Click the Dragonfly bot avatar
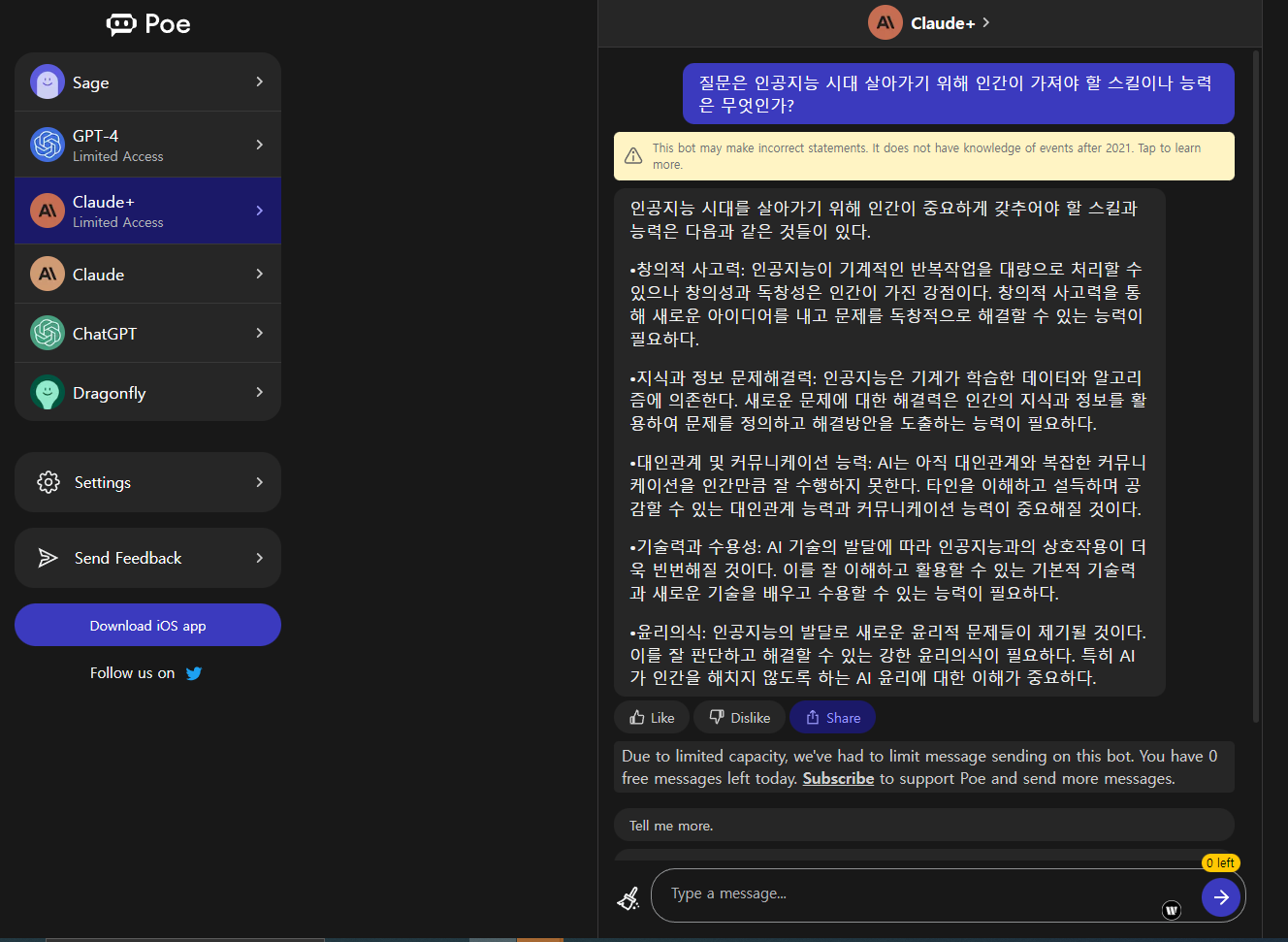 (48, 393)
